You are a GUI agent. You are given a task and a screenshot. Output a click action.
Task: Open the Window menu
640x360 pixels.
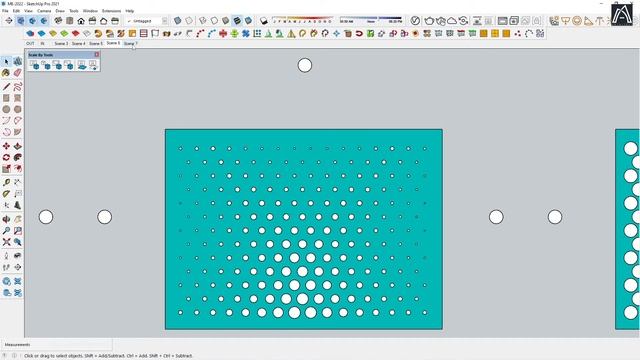point(90,11)
